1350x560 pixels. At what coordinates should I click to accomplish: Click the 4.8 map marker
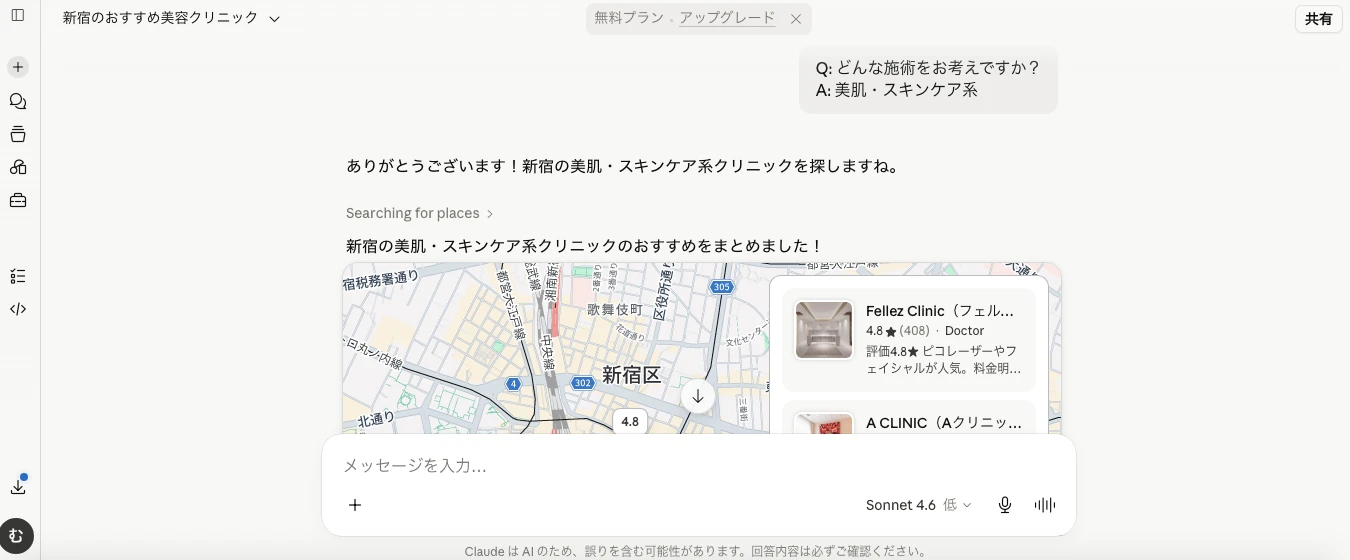(x=630, y=421)
